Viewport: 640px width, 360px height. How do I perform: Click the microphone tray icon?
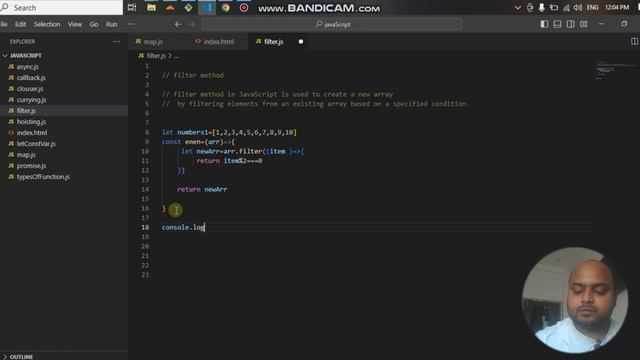pyautogui.click(x=541, y=7)
